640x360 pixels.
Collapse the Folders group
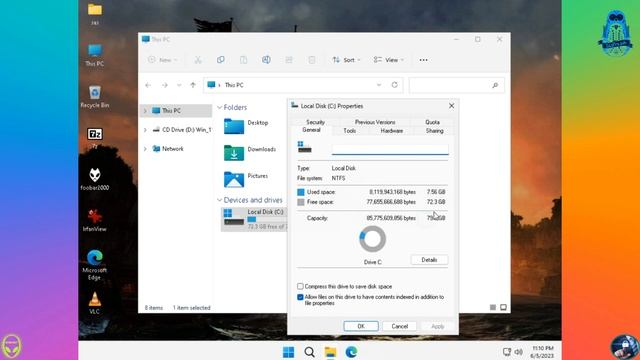[x=220, y=107]
